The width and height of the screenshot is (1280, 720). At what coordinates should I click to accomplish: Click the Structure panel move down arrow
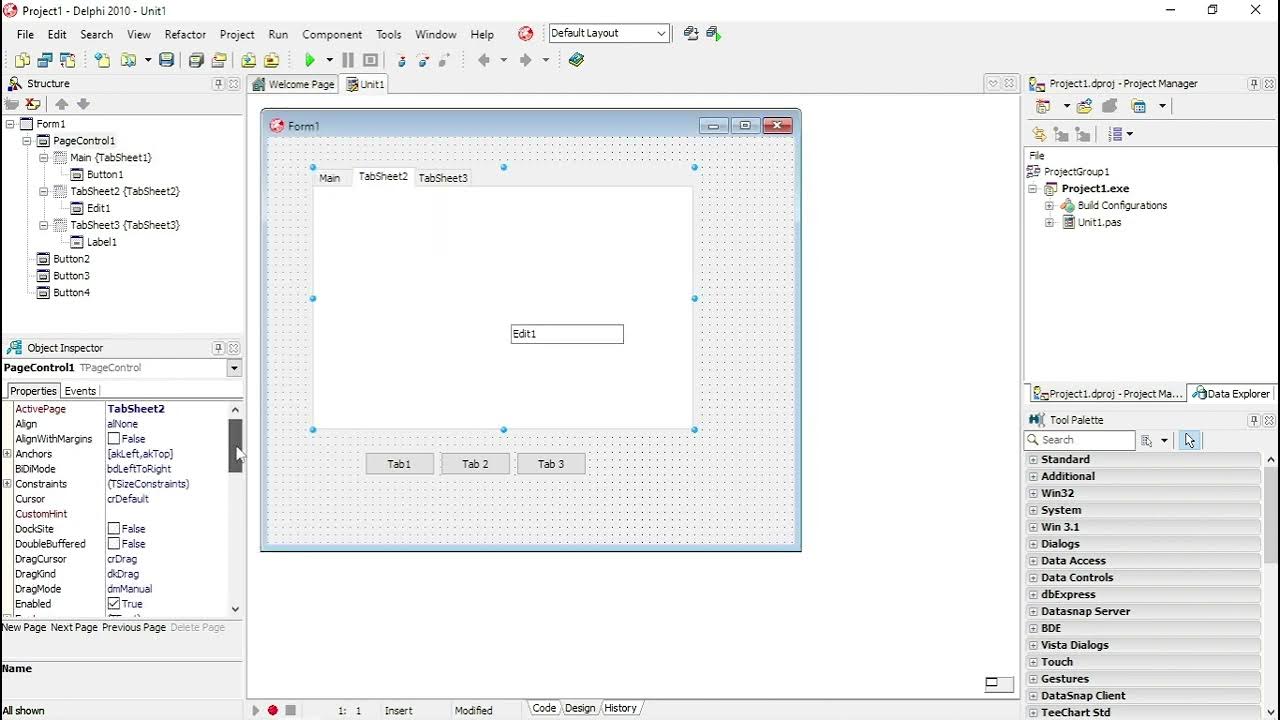[x=83, y=104]
